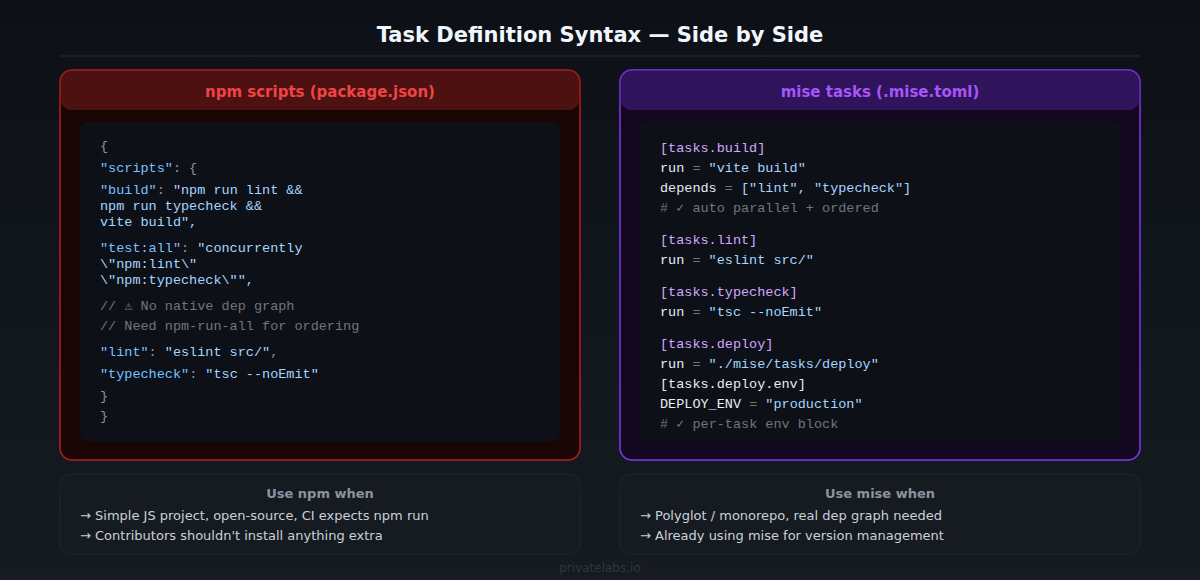Click the '"lint": "eslint src/",' line
The width and height of the screenshot is (1200, 580).
point(189,352)
